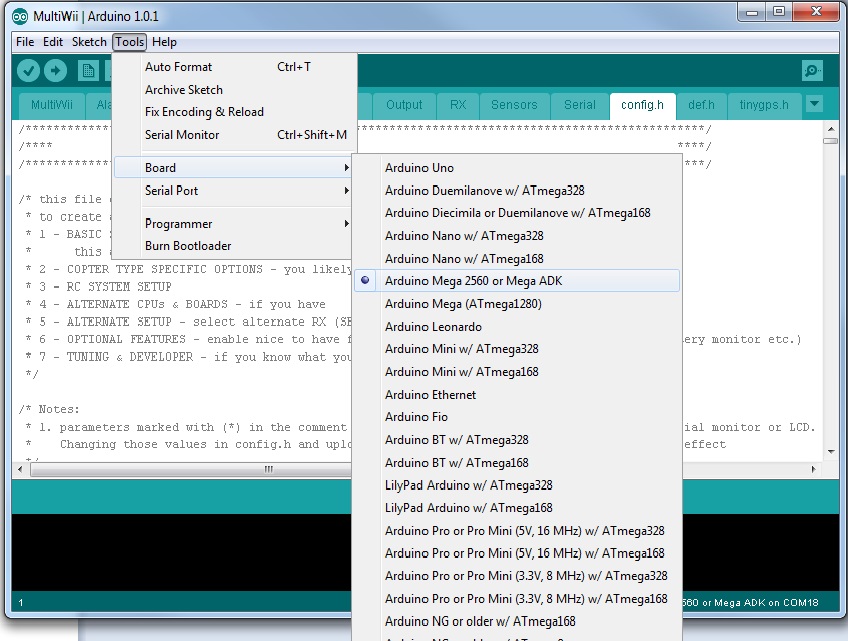
Task: Select Arduino Uno board
Action: tap(517, 168)
